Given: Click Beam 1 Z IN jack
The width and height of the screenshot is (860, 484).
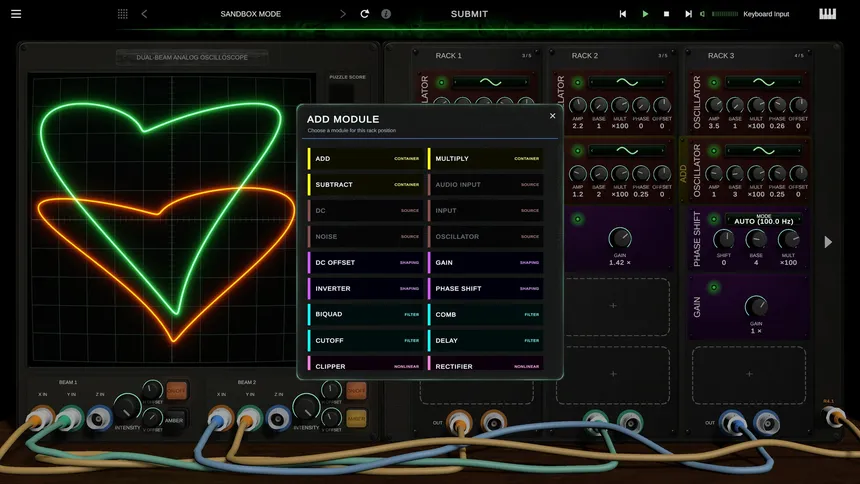Looking at the screenshot, I should click(99, 418).
